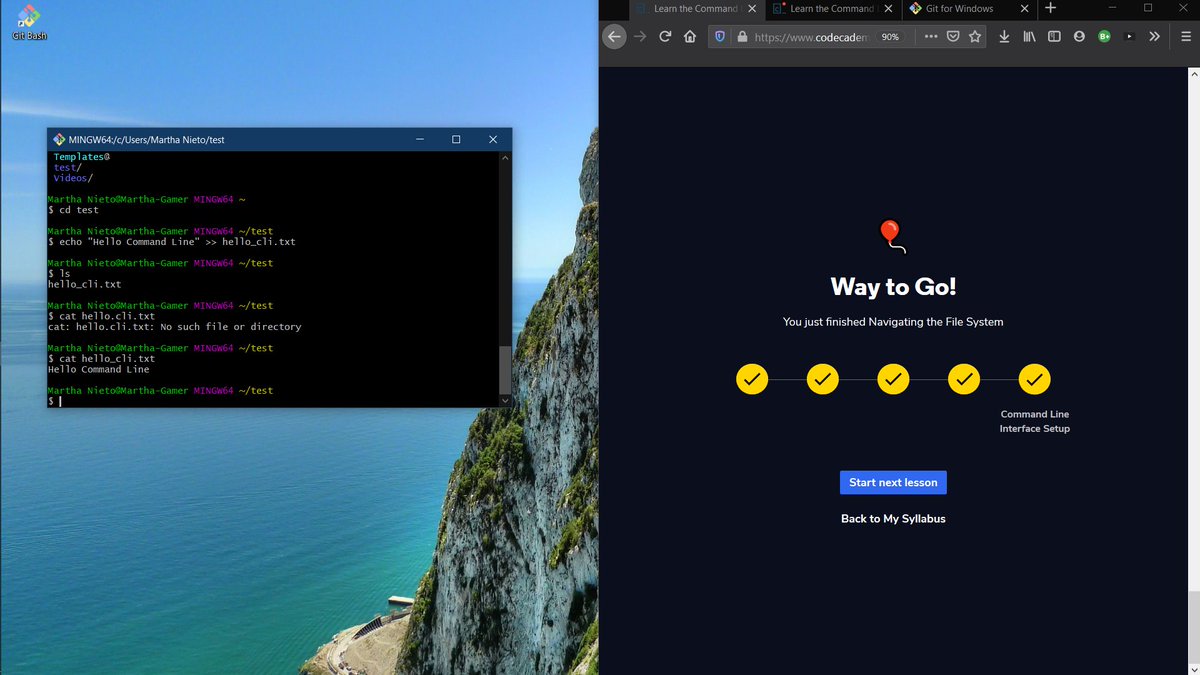The image size is (1200, 675).
Task: Click the Firefox Library icon
Action: (1030, 36)
